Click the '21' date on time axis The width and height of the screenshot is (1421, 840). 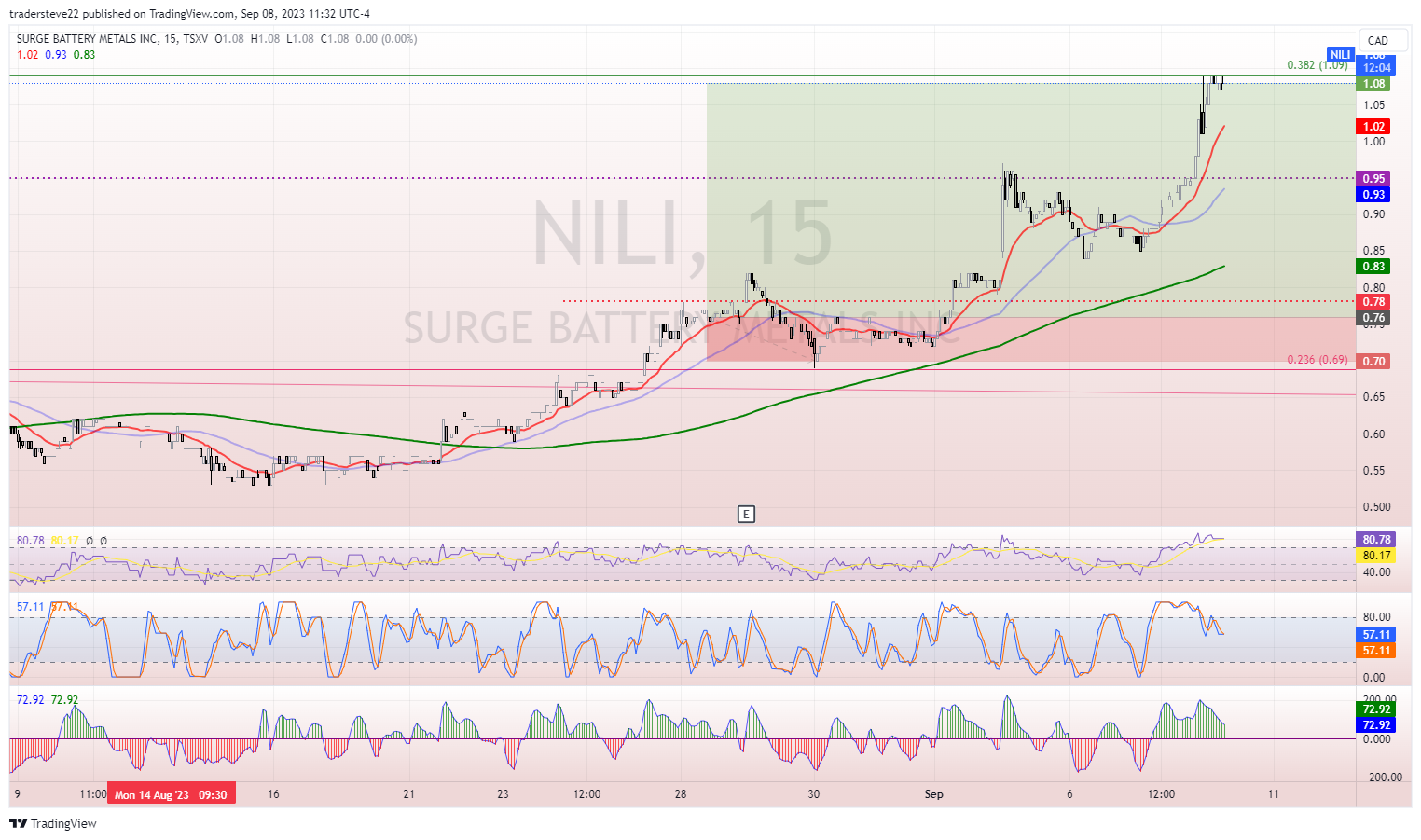click(408, 794)
